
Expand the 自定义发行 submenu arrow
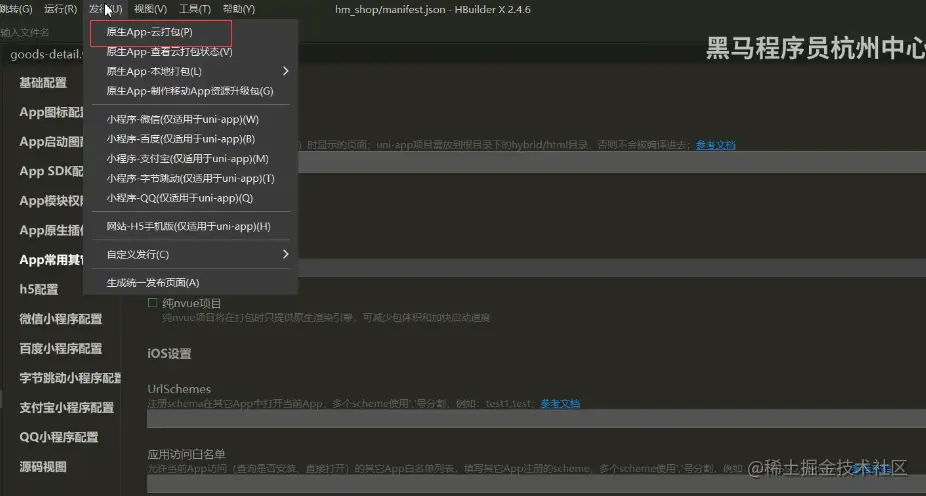(285, 254)
